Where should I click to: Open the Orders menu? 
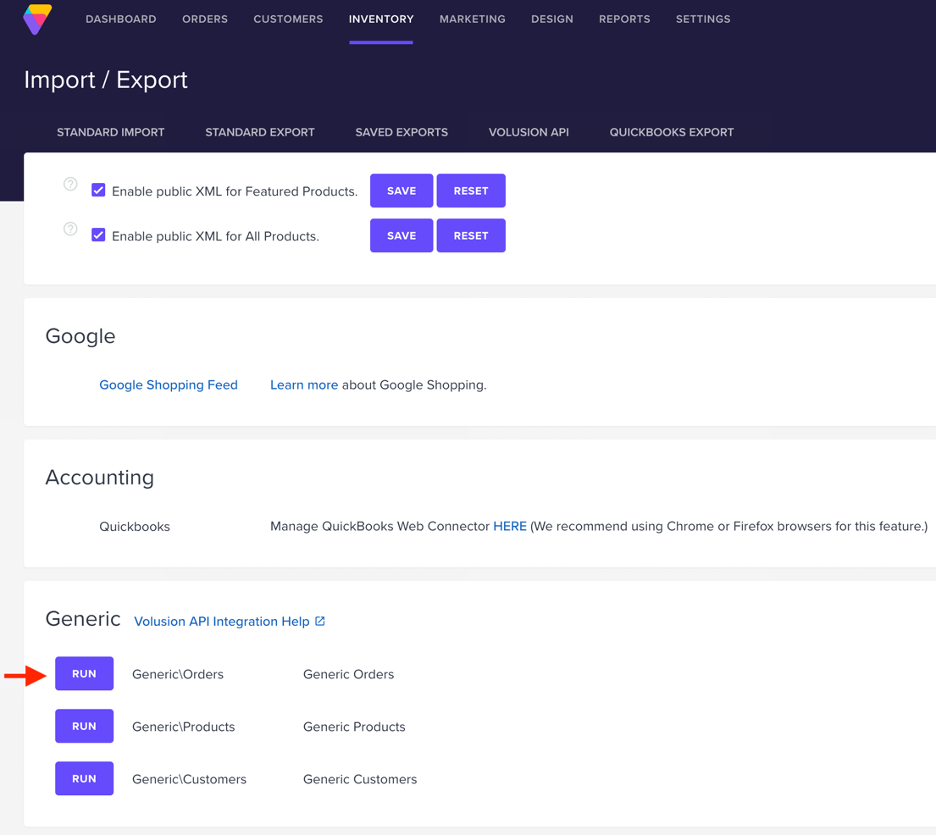coord(205,19)
